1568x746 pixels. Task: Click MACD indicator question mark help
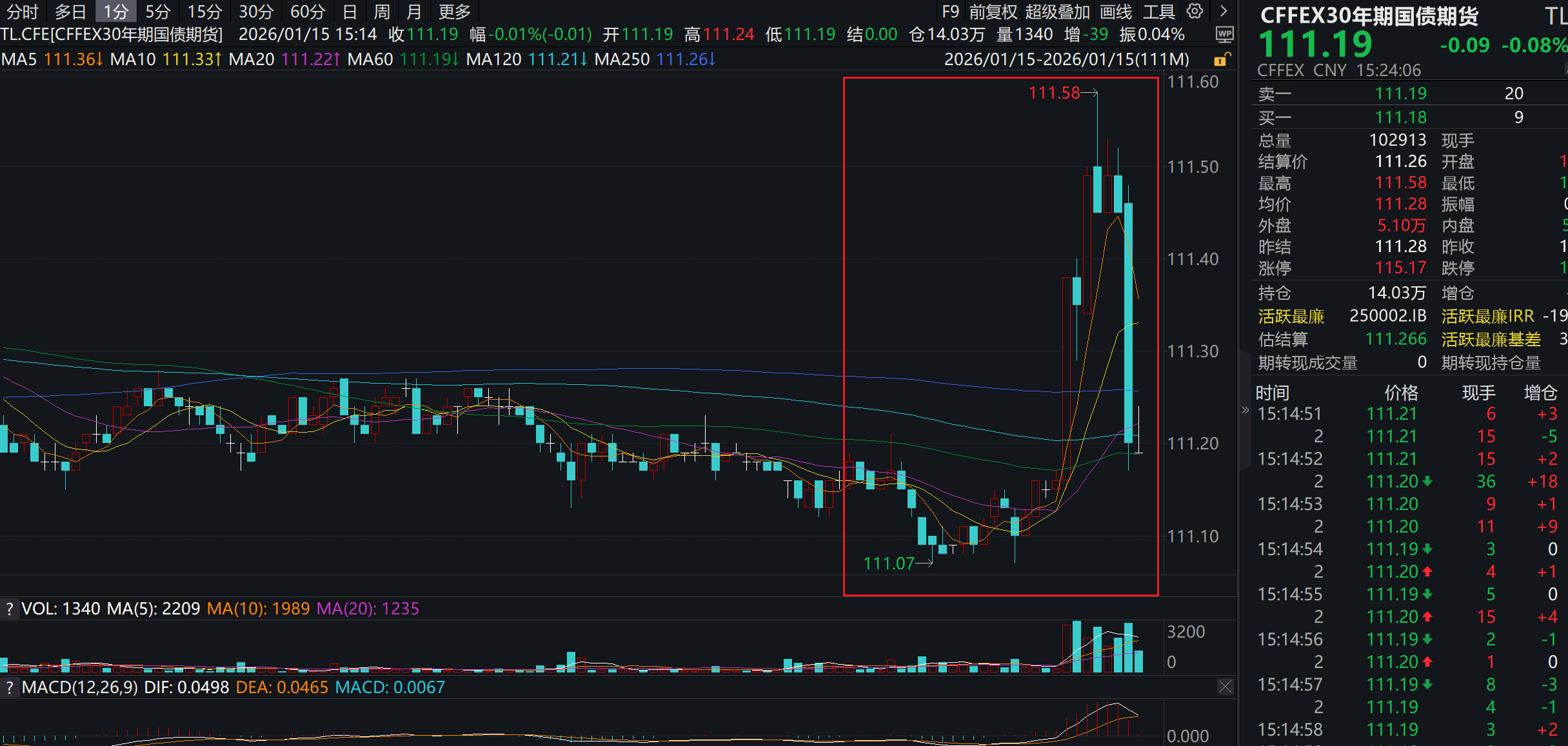[x=9, y=687]
